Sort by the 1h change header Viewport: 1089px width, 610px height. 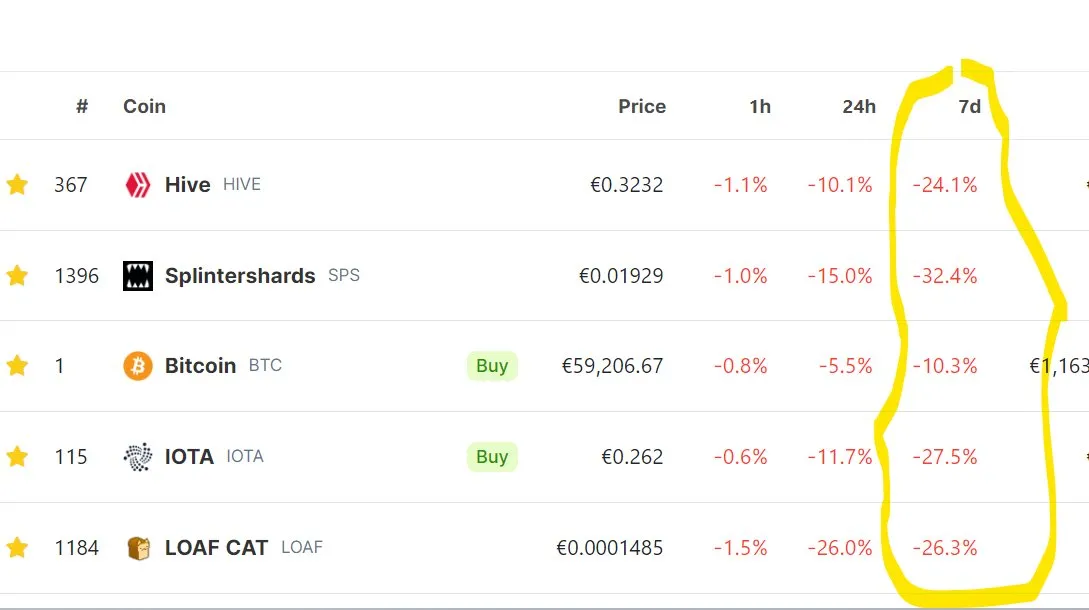(x=760, y=106)
